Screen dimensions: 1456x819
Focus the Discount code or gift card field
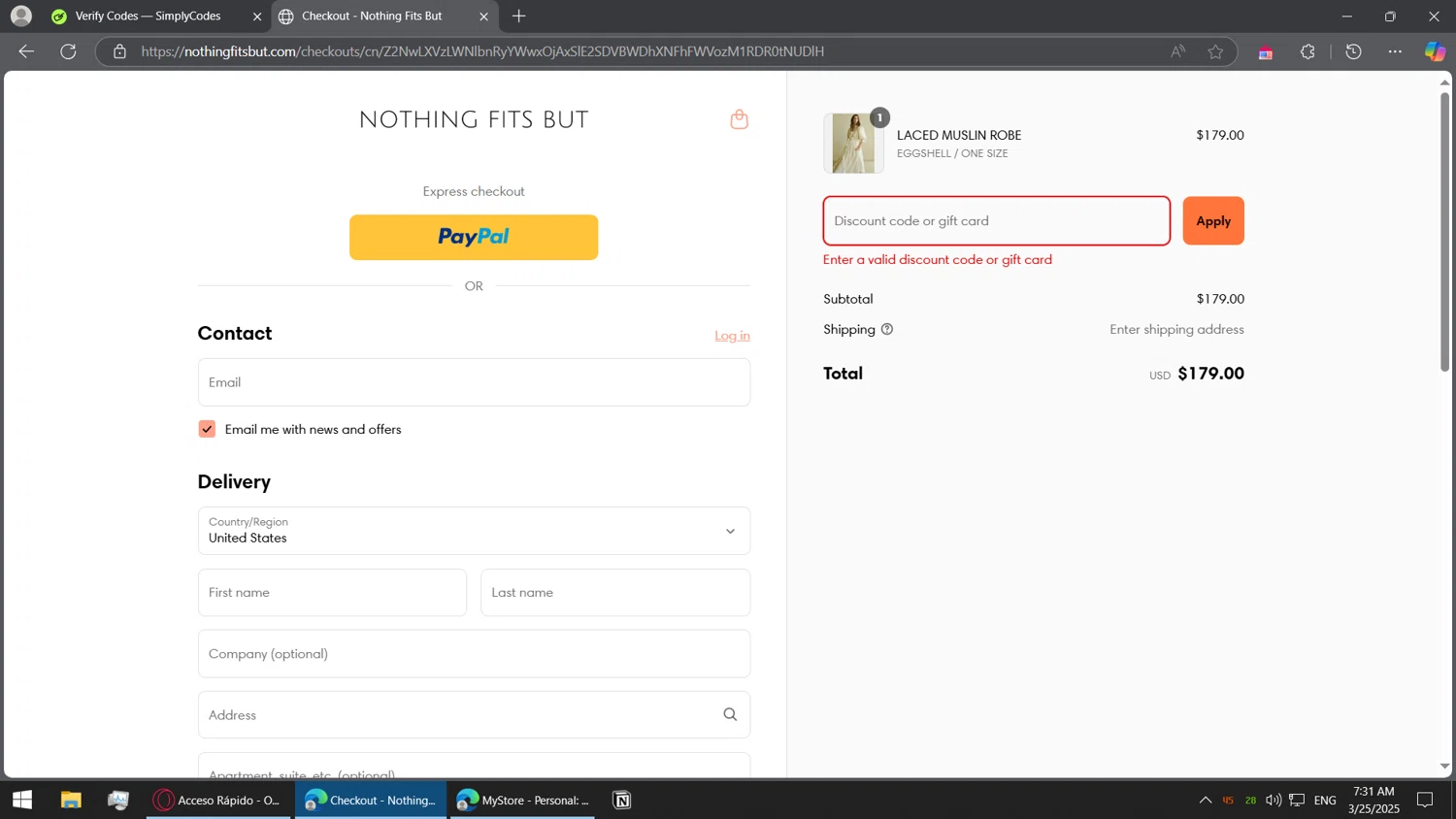point(997,220)
